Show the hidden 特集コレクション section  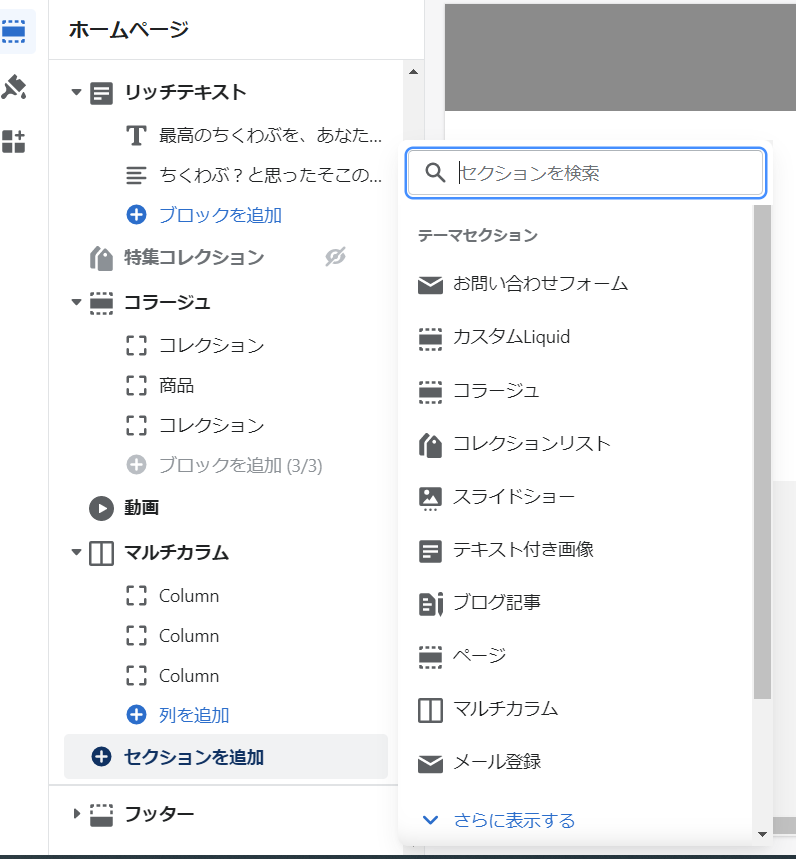335,256
